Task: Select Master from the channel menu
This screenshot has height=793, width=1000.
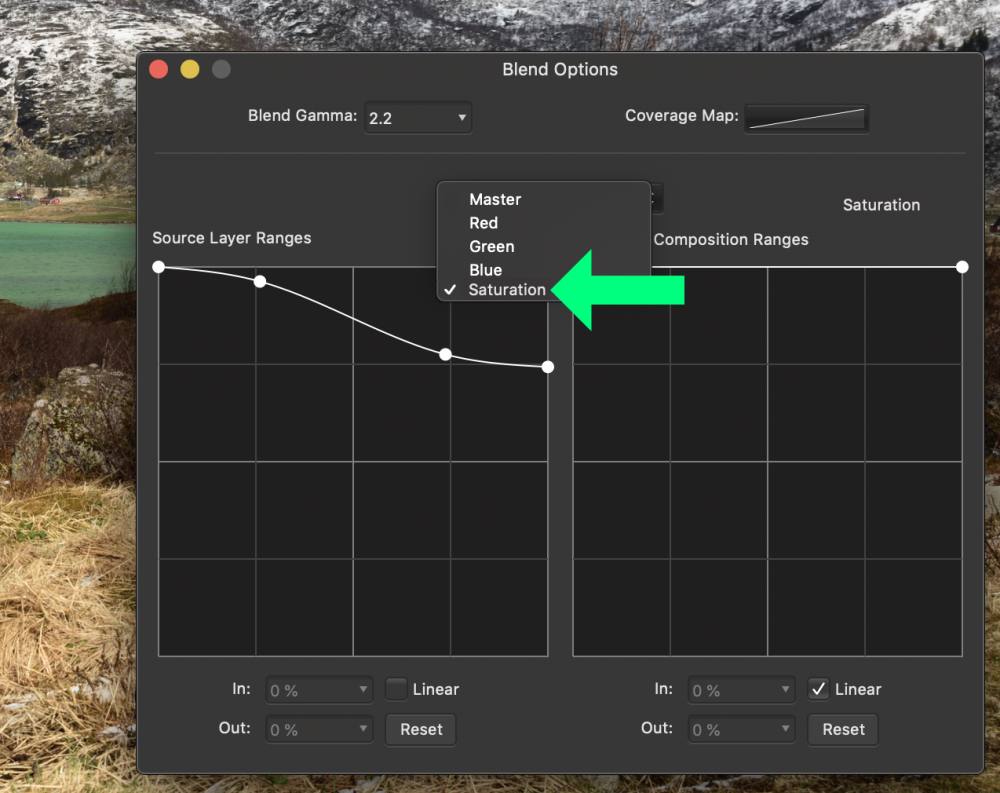Action: 496,199
